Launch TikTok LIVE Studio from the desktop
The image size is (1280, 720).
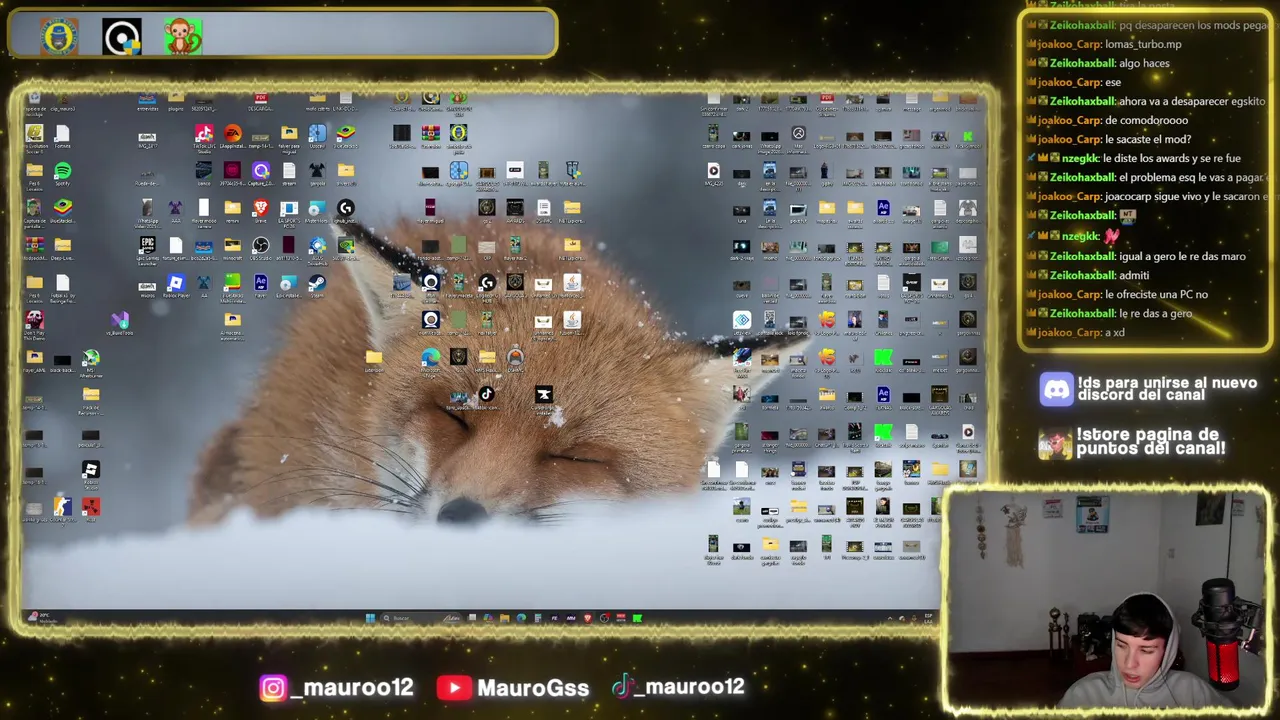tap(204, 133)
